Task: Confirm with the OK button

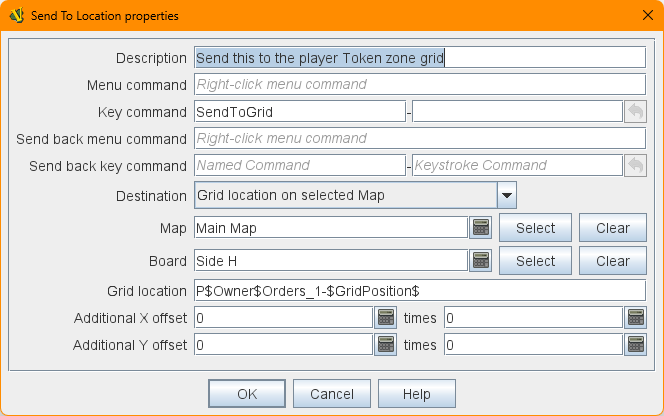Action: [247, 394]
